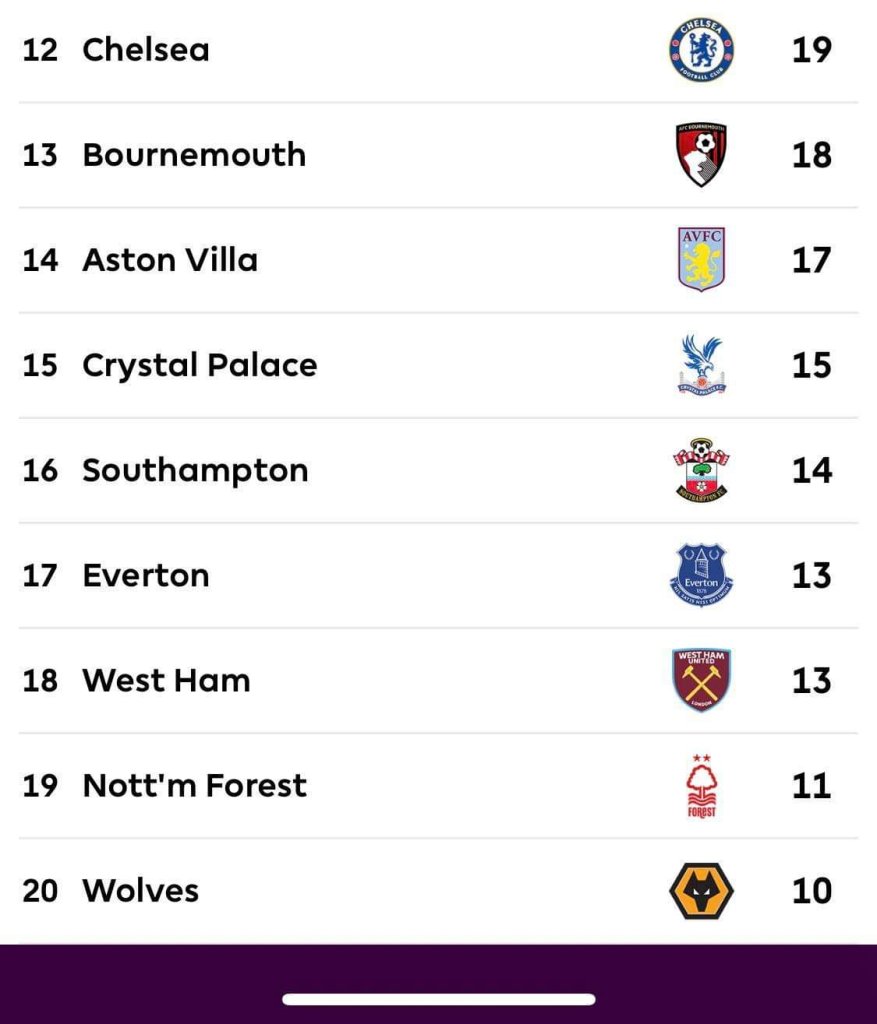Tap the Chelsea club crest
877x1024 pixels.
coord(701,50)
